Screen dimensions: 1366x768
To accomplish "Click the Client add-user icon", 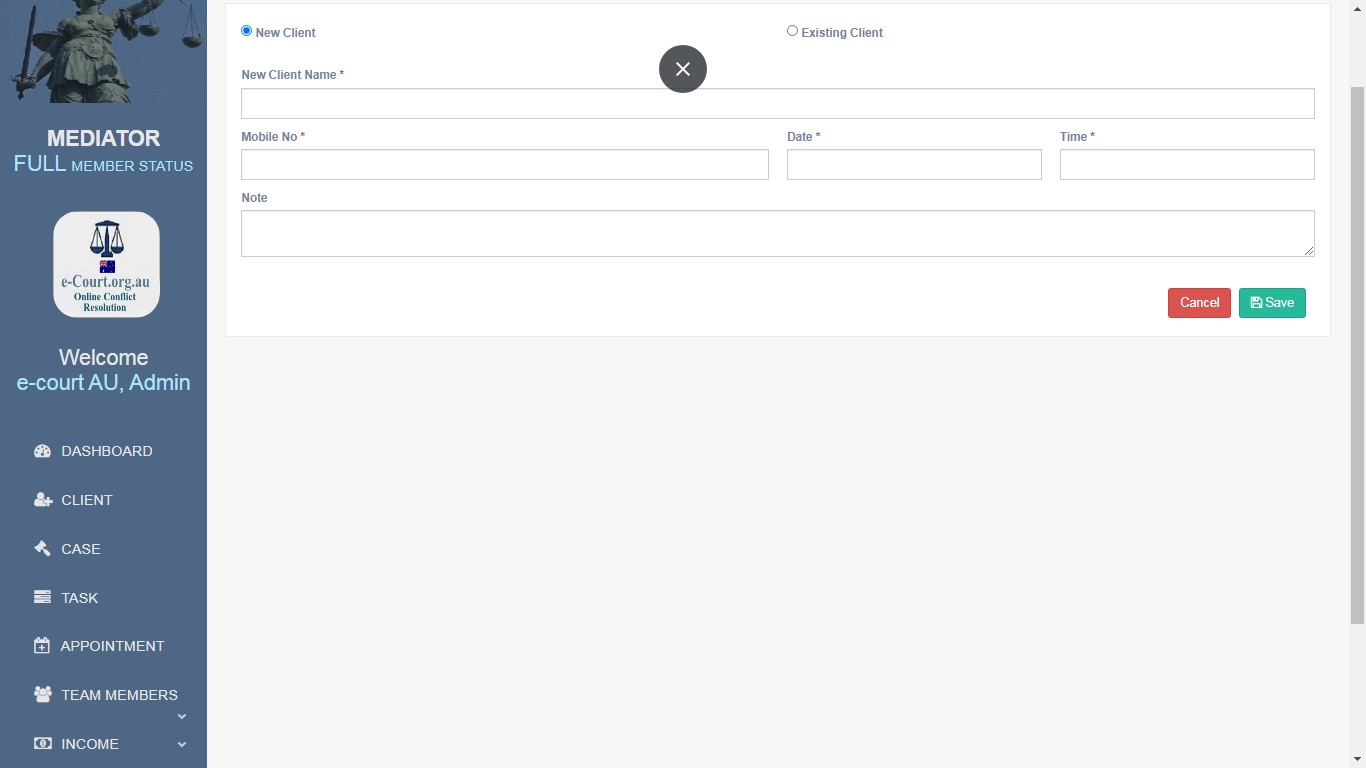I will (x=42, y=500).
